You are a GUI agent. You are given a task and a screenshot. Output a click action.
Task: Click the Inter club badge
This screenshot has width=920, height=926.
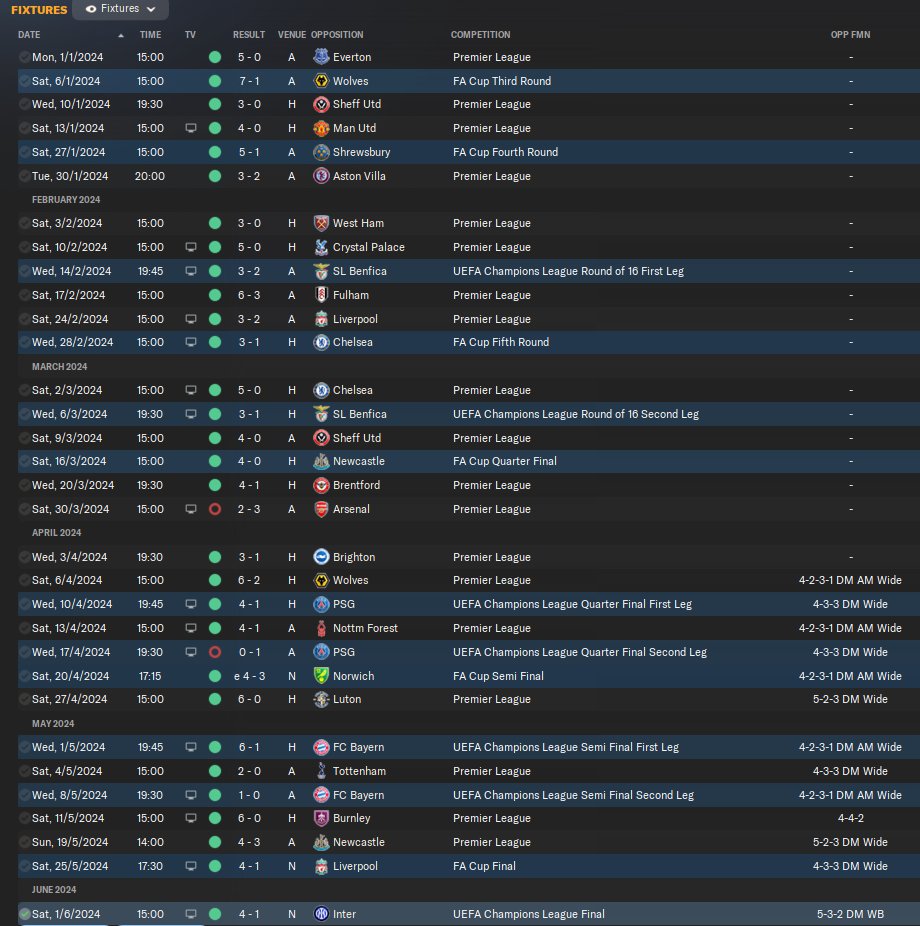click(321, 914)
